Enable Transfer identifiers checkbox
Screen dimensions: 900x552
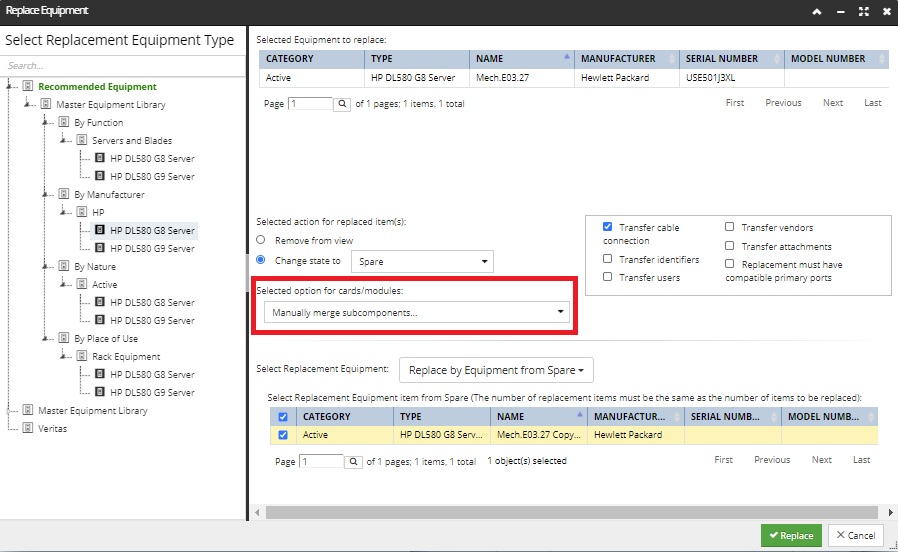click(607, 259)
